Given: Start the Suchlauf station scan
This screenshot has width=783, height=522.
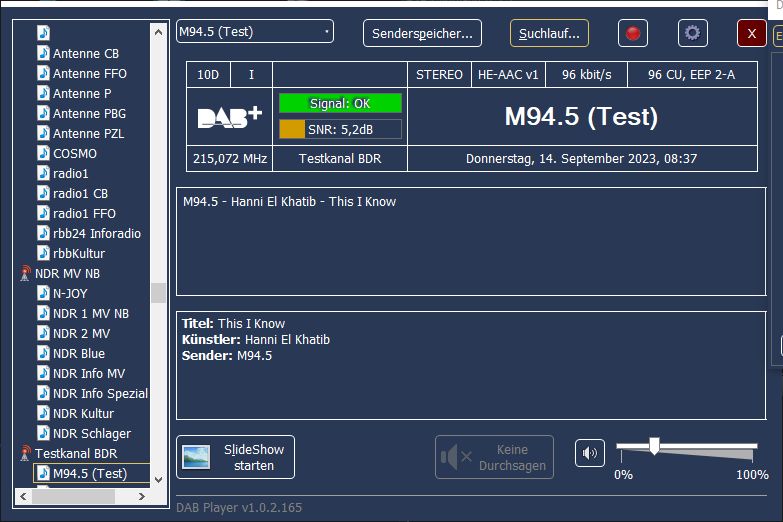Looking at the screenshot, I should [549, 33].
